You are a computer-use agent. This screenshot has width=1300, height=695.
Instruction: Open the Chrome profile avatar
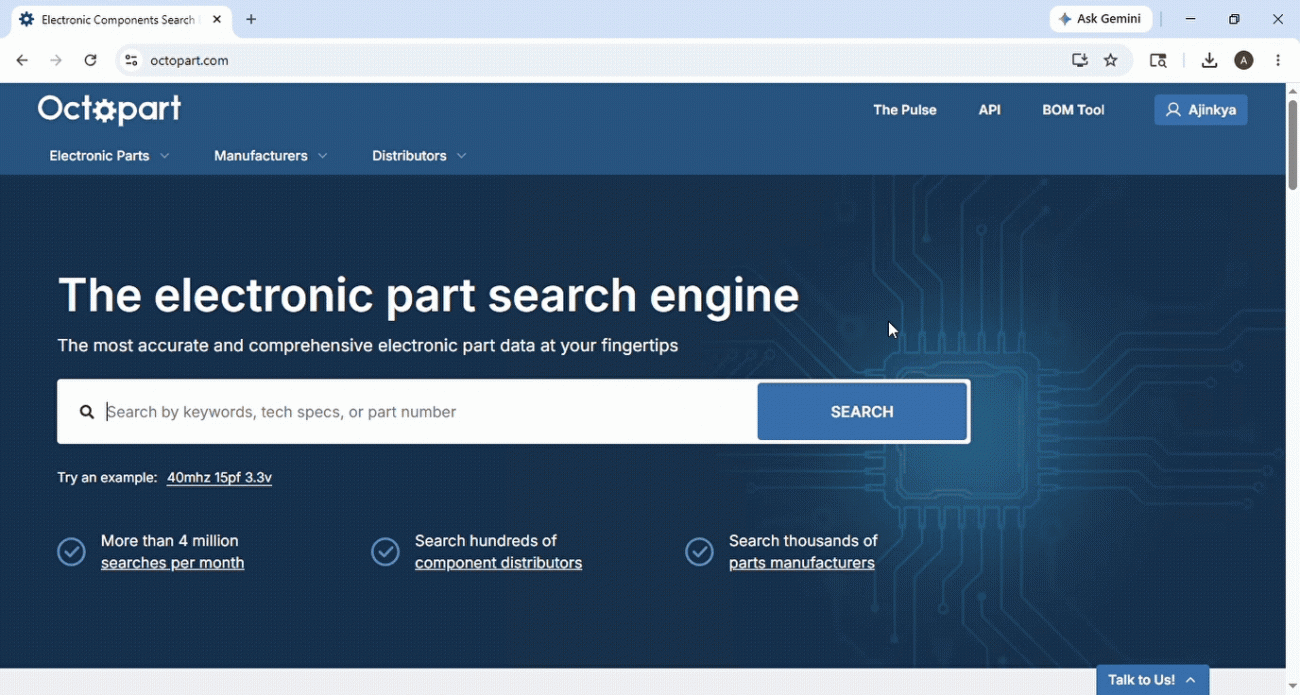(x=1244, y=61)
